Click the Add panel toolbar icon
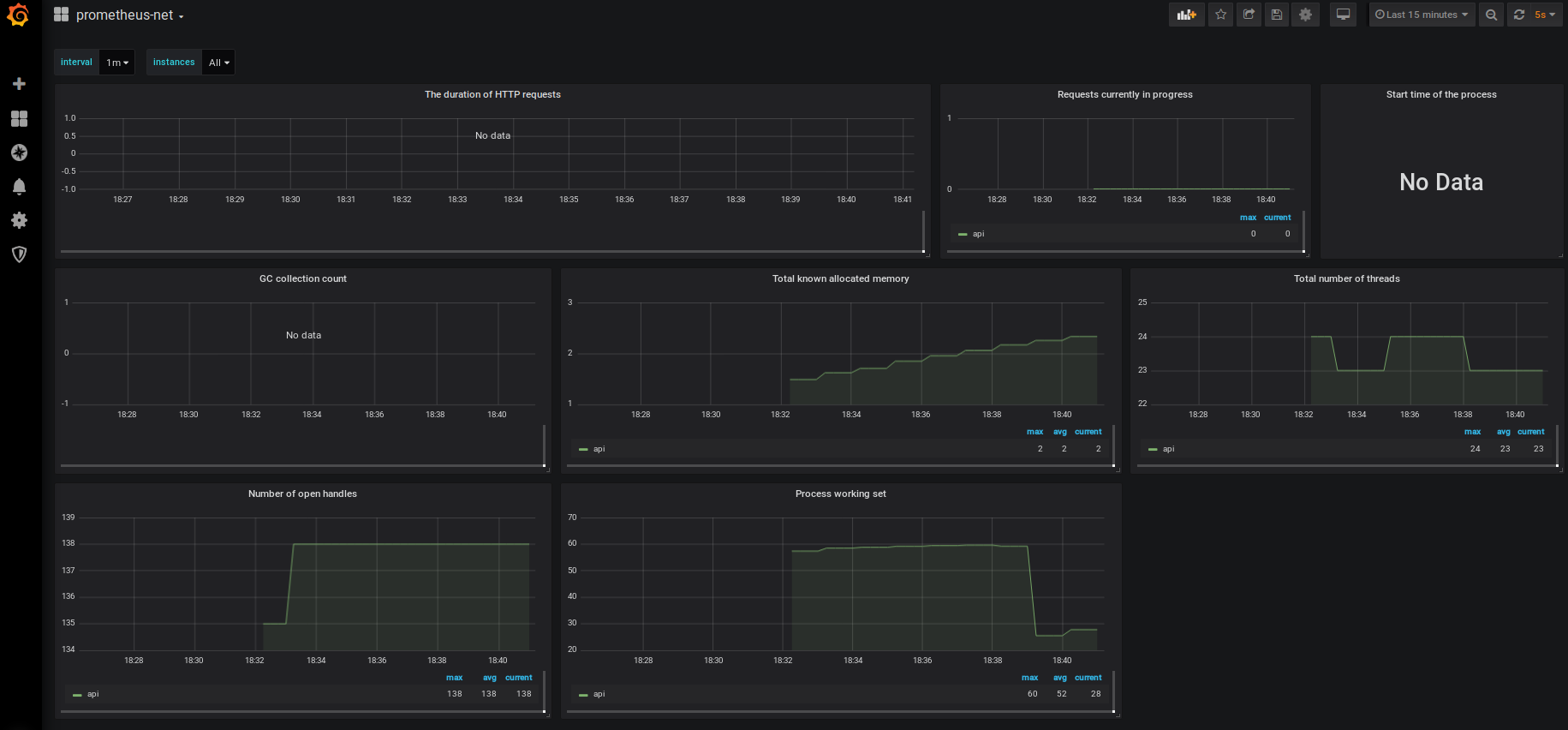Image resolution: width=1568 pixels, height=730 pixels. [x=1186, y=15]
